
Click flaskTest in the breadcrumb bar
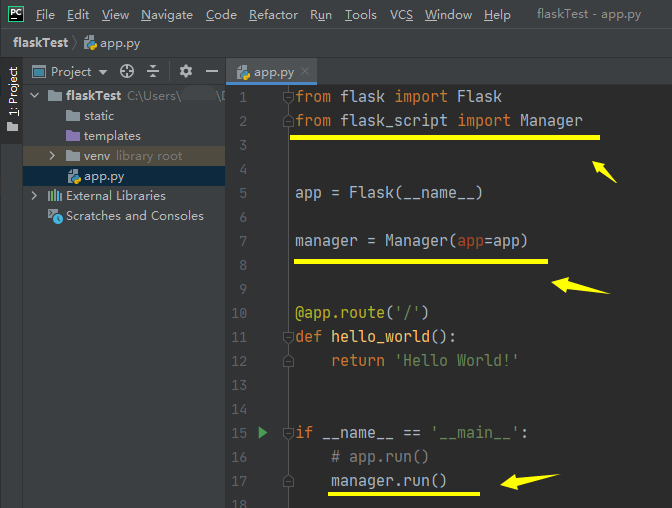coord(40,42)
